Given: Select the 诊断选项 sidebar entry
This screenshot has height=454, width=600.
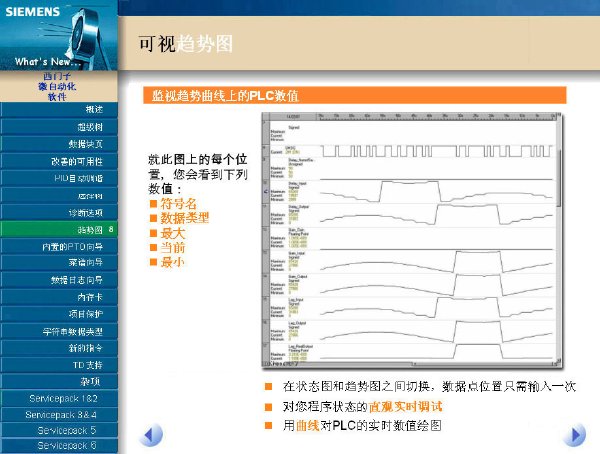Looking at the screenshot, I should [59, 213].
